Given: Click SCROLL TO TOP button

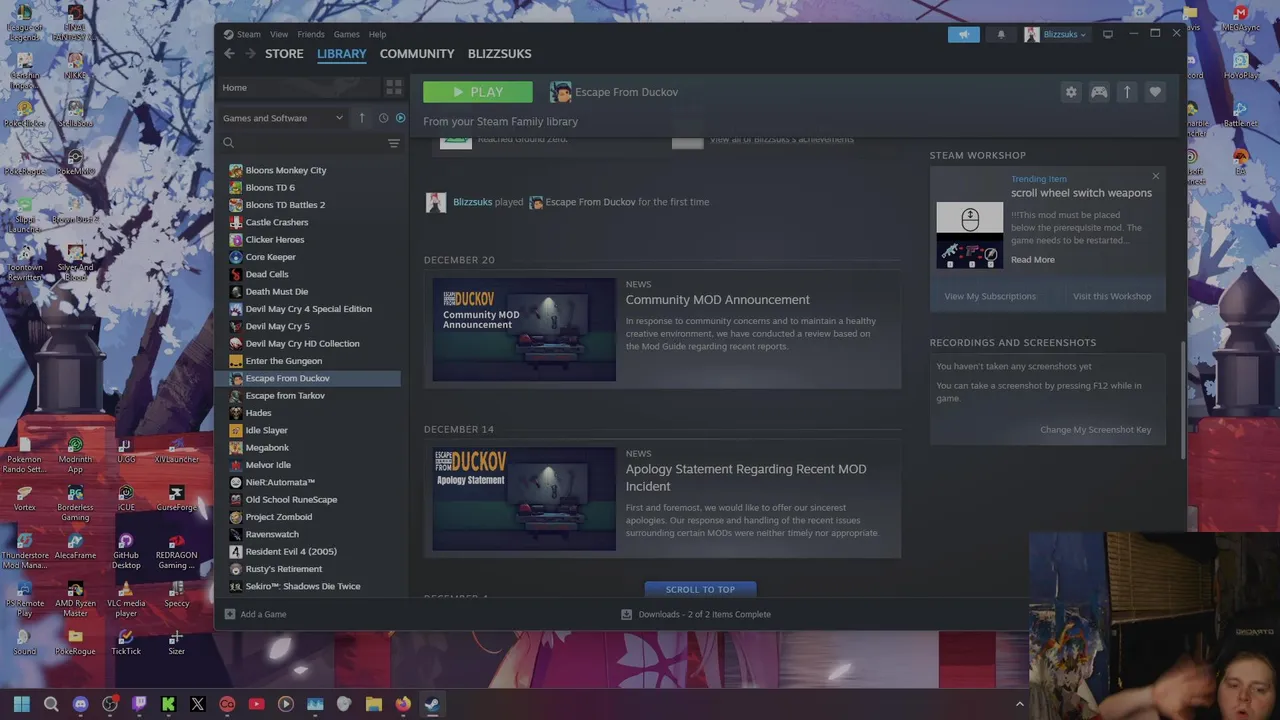Looking at the screenshot, I should (x=700, y=589).
